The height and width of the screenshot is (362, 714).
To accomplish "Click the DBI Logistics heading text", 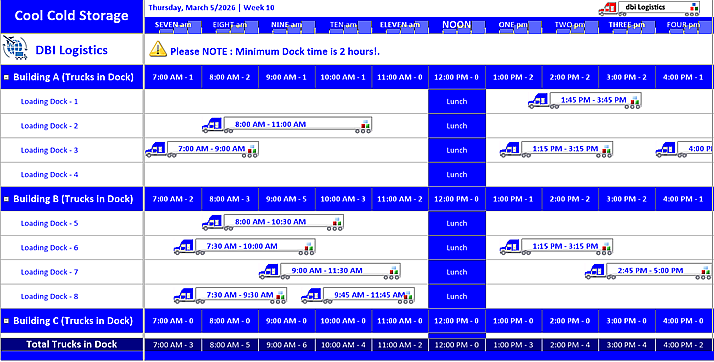I will pos(71,50).
